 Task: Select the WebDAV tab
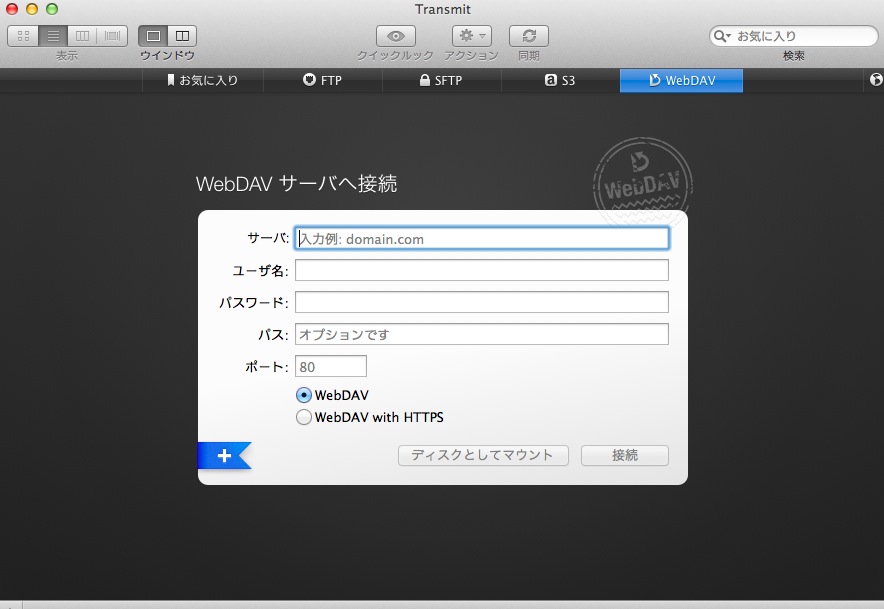(x=681, y=81)
